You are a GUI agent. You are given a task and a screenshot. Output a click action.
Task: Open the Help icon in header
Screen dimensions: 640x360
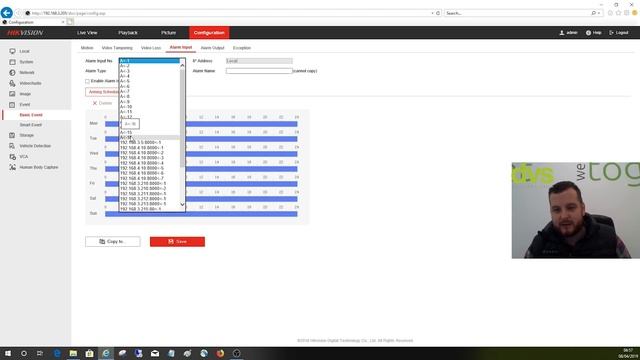click(588, 33)
